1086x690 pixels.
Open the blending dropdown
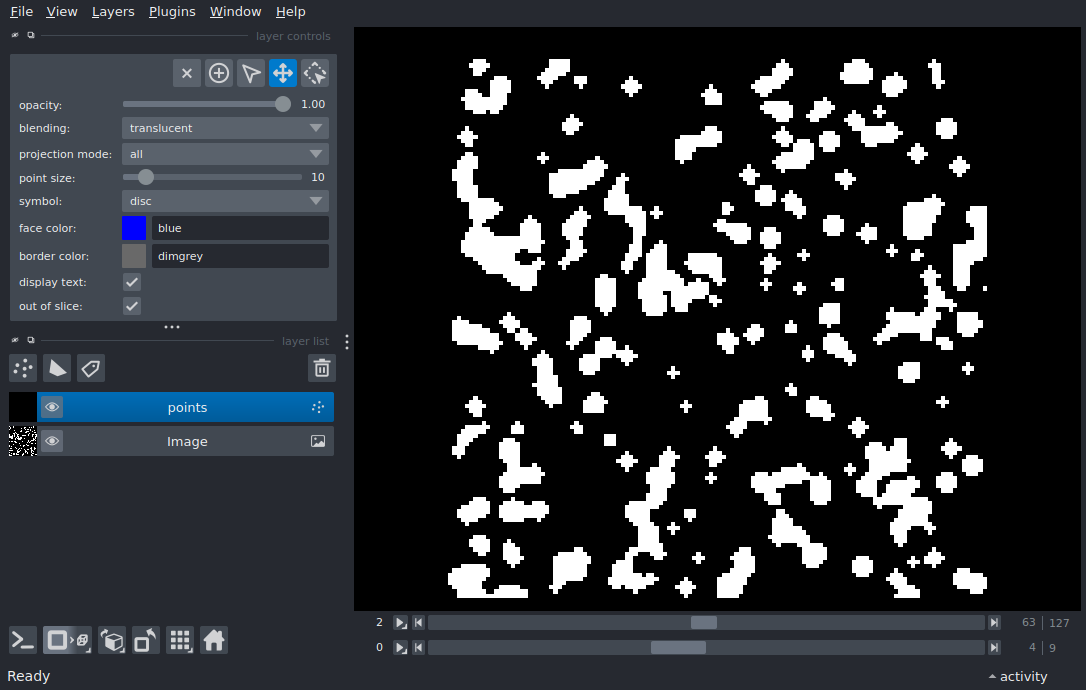(225, 128)
